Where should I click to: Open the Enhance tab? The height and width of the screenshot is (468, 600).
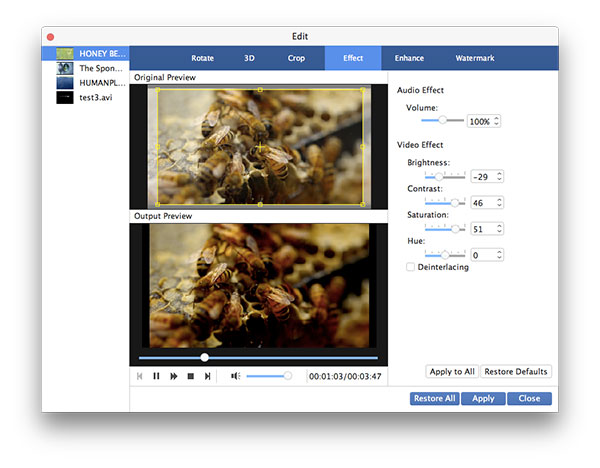409,58
